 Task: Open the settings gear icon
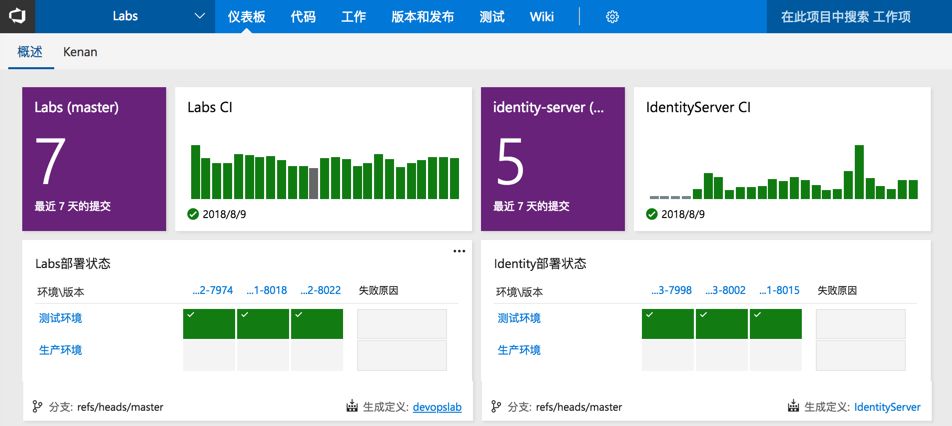click(x=612, y=17)
